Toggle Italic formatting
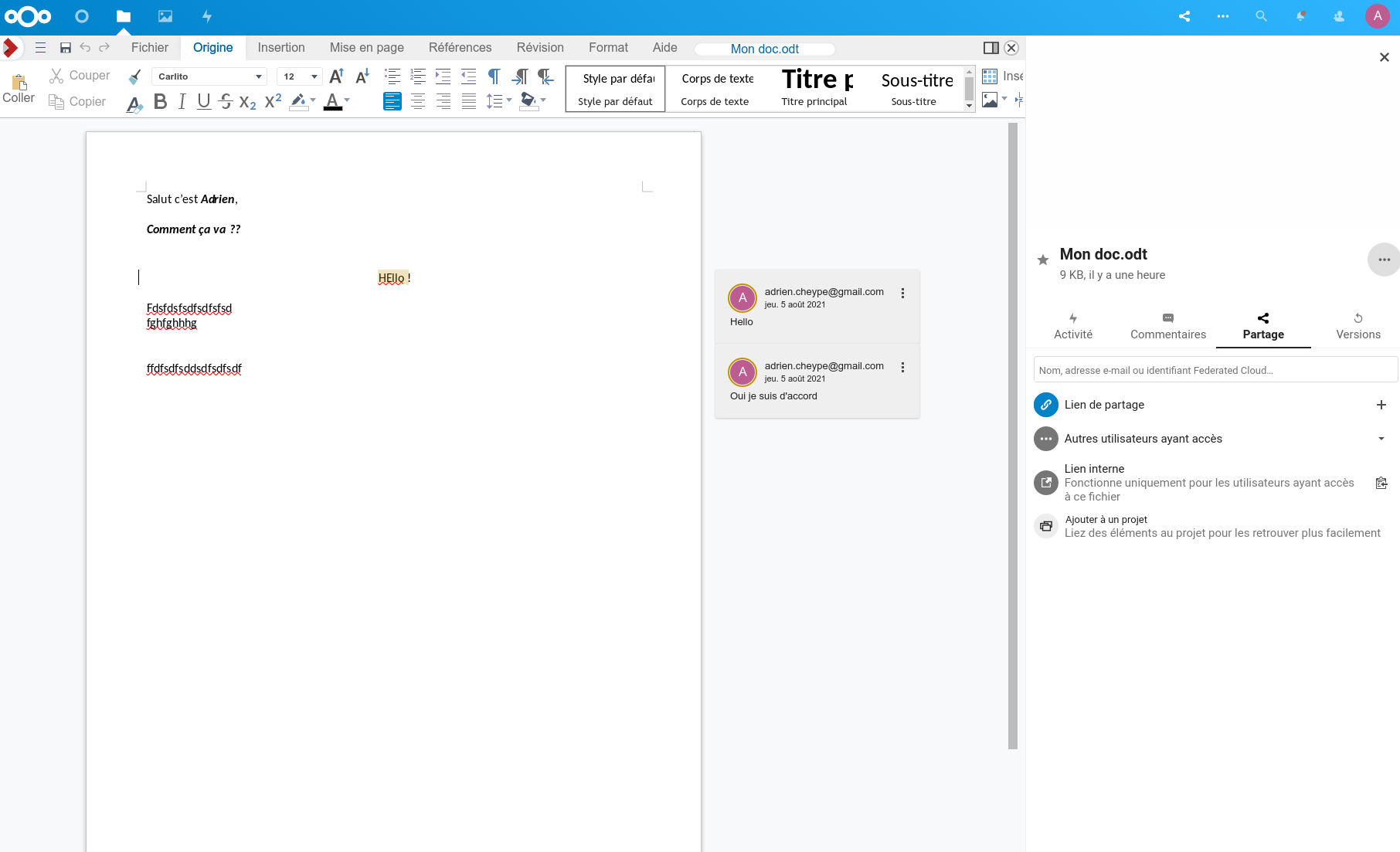The image size is (1400, 852). [x=182, y=101]
